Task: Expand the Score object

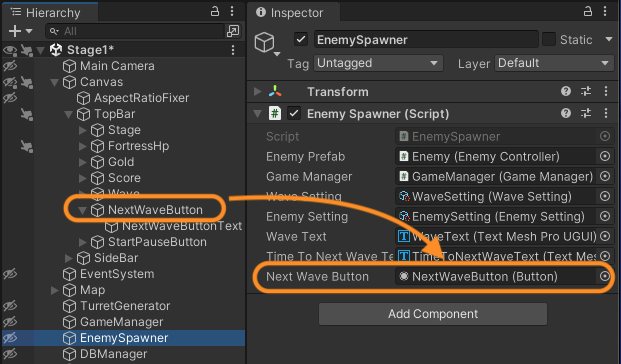Action: [x=82, y=178]
